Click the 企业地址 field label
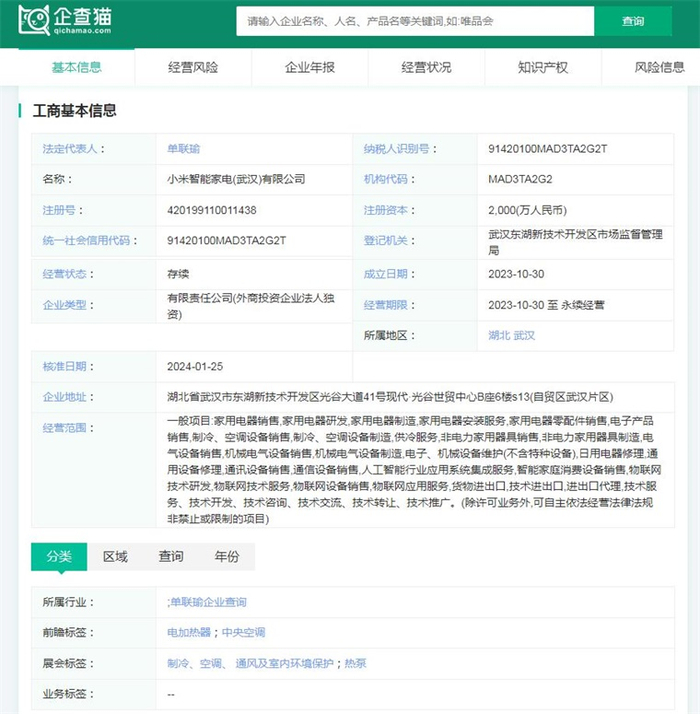The width and height of the screenshot is (700, 714). click(64, 397)
